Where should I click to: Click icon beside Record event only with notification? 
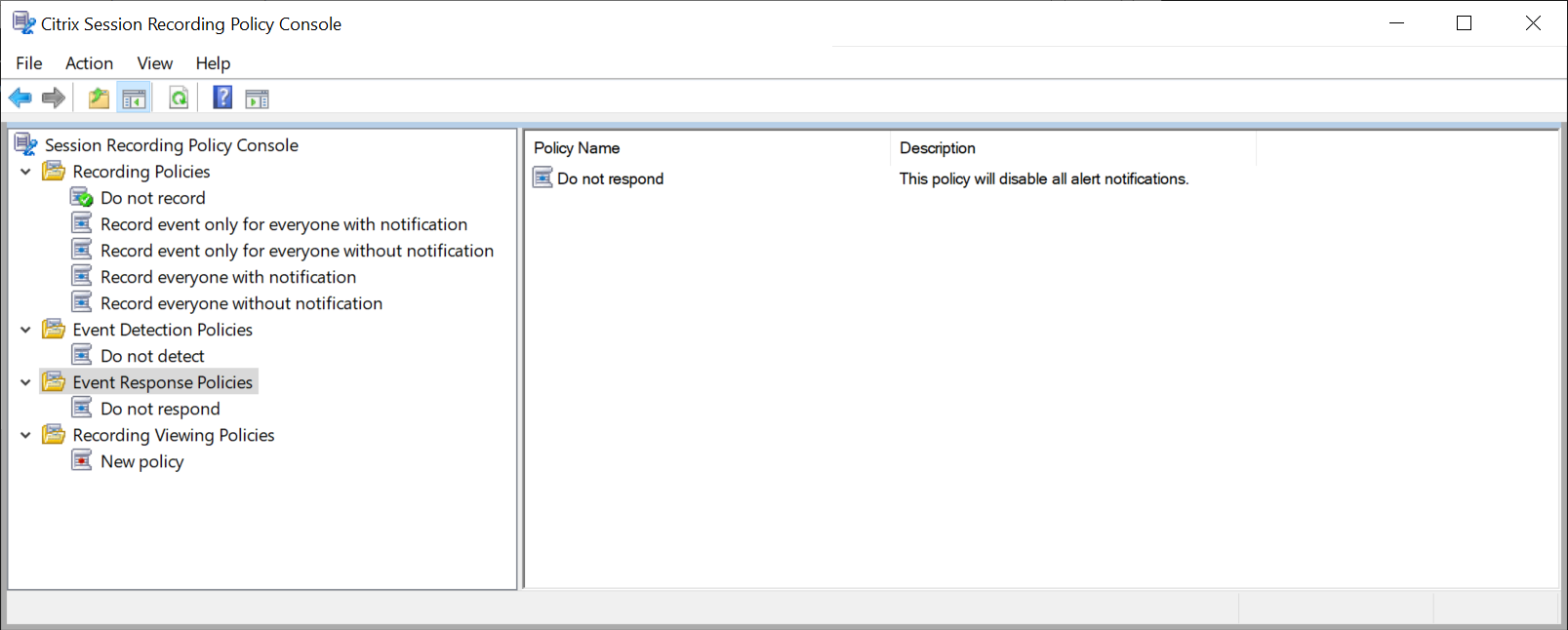click(x=82, y=223)
